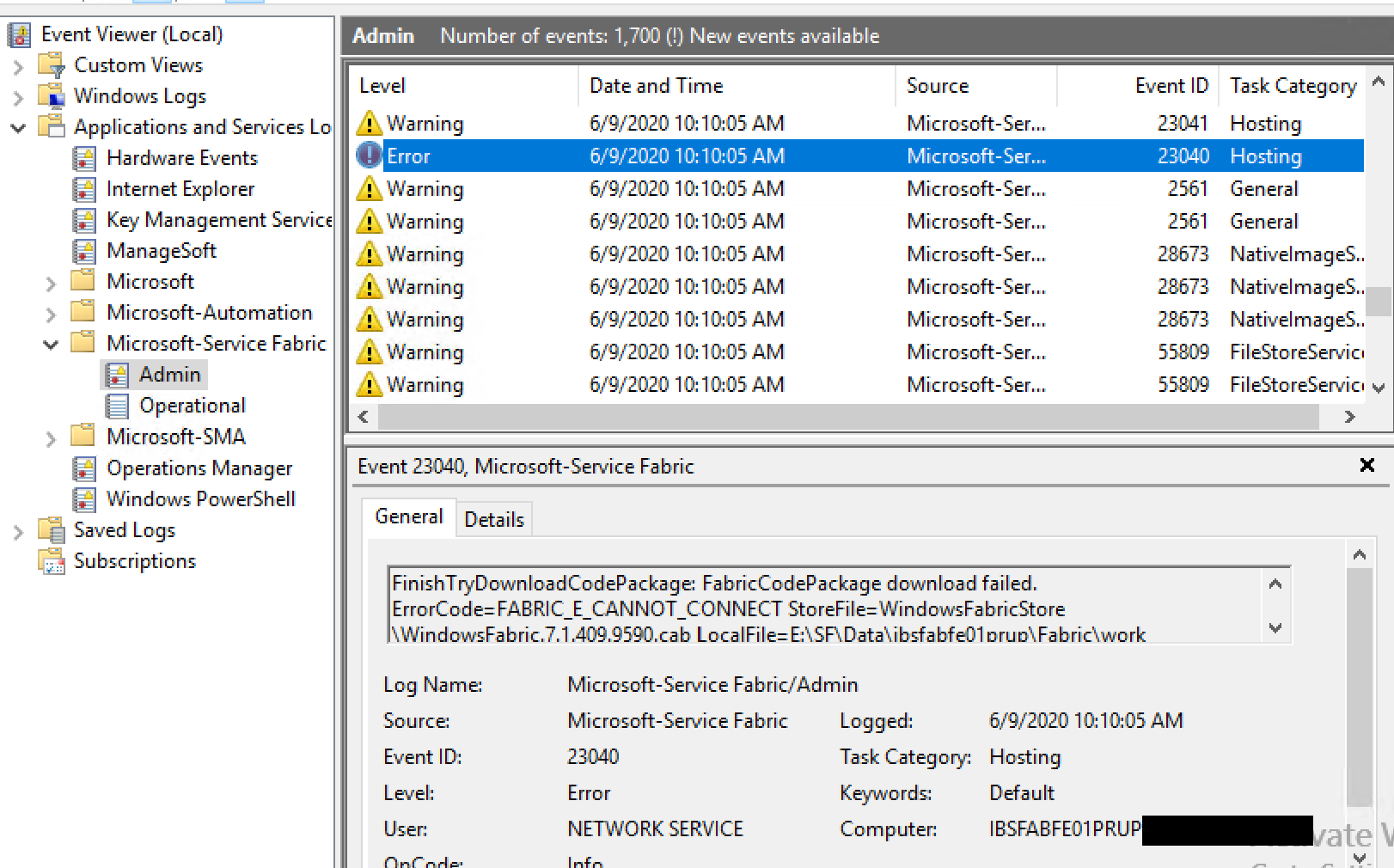Click warning icon of first 2561 General row
The width and height of the screenshot is (1394, 868).
(x=369, y=188)
